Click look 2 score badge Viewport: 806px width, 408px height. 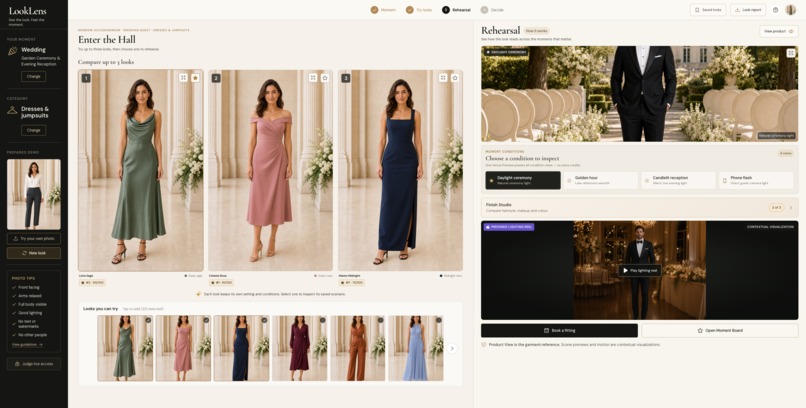(222, 283)
